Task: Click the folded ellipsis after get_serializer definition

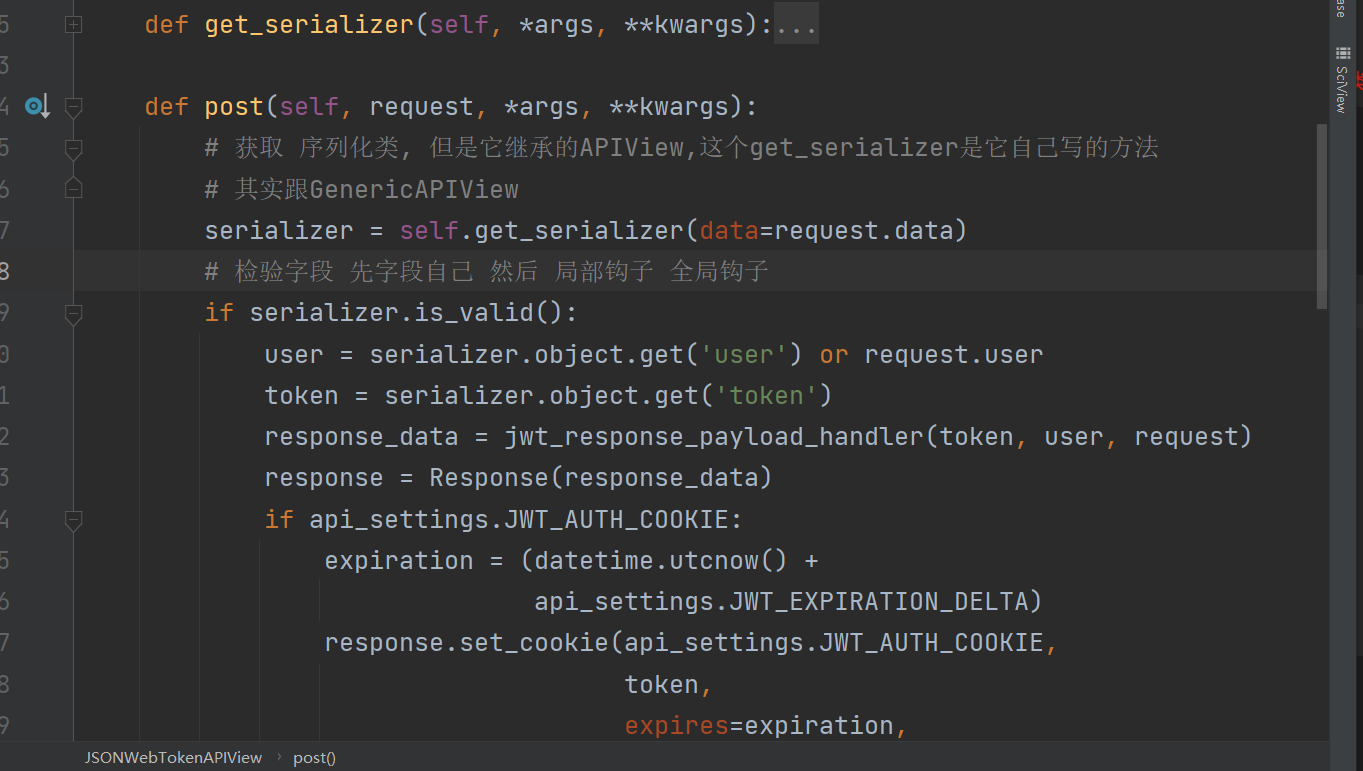Action: click(796, 24)
